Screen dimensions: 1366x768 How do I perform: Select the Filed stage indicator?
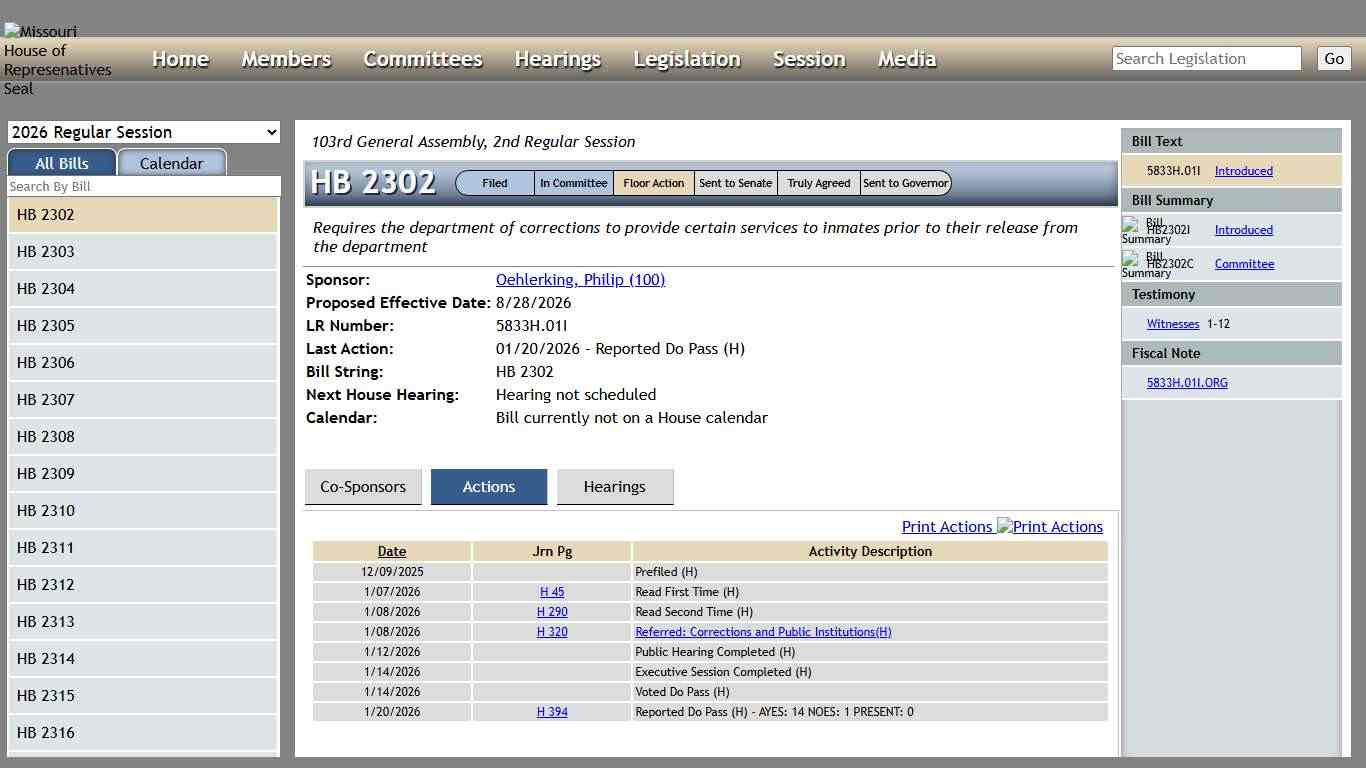(x=494, y=183)
